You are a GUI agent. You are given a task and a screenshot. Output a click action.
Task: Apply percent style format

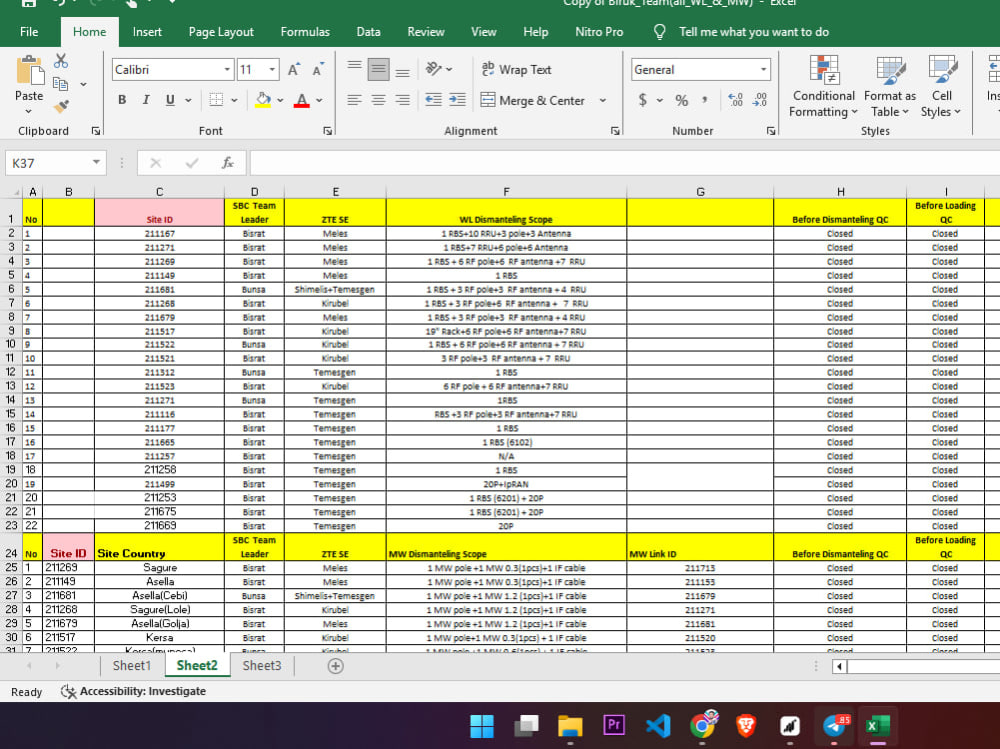(682, 100)
